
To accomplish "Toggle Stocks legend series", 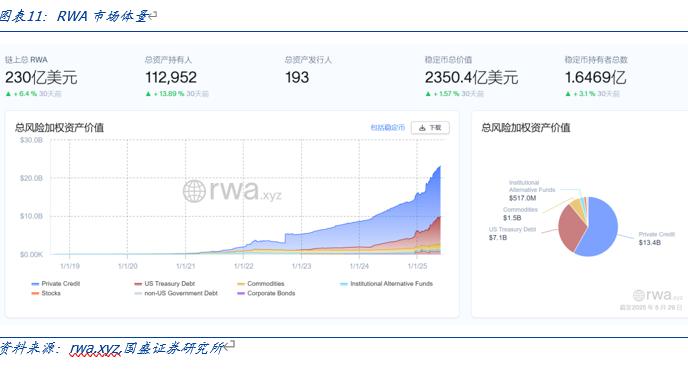I will (x=46, y=293).
